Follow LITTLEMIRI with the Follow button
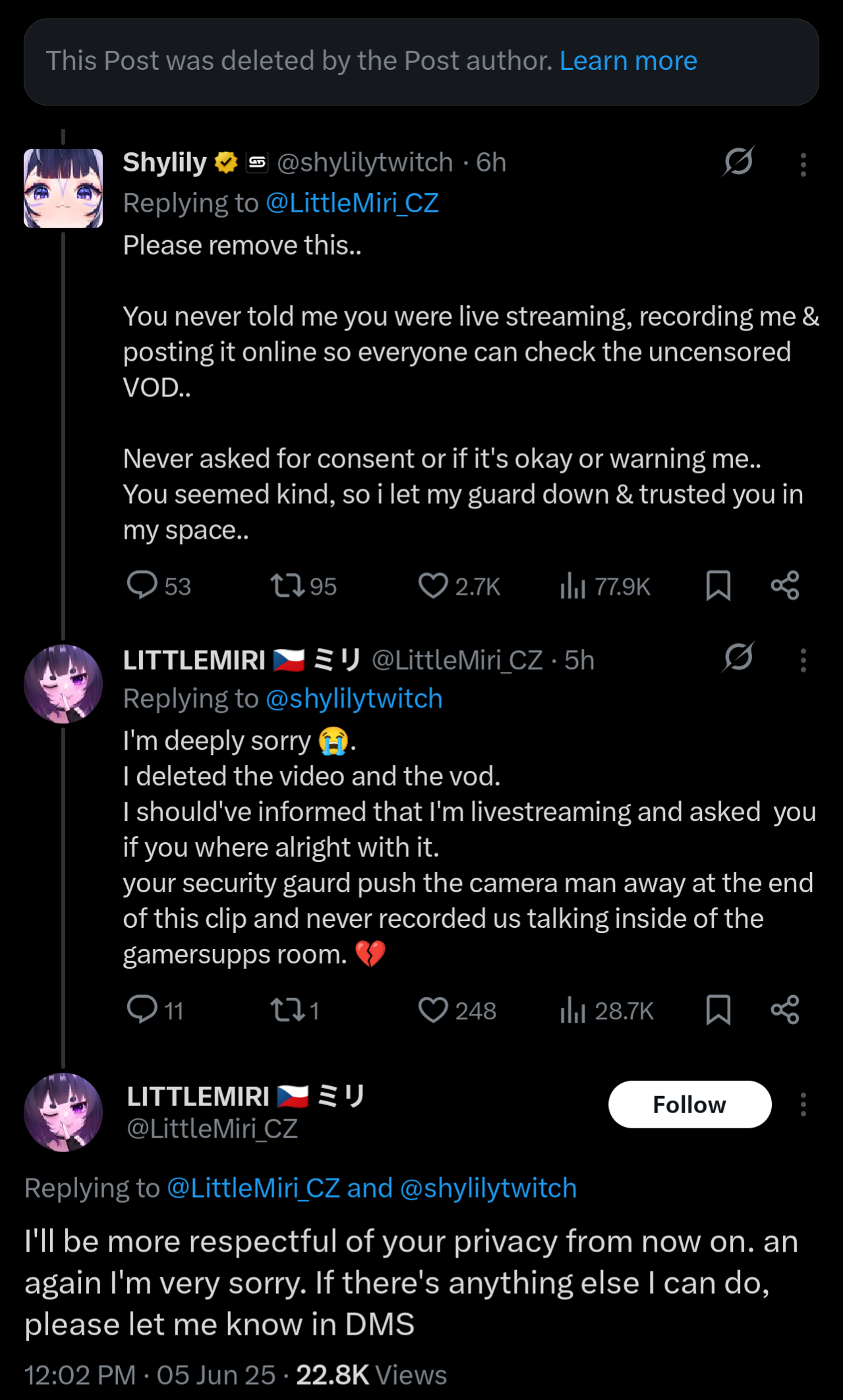 689,1105
